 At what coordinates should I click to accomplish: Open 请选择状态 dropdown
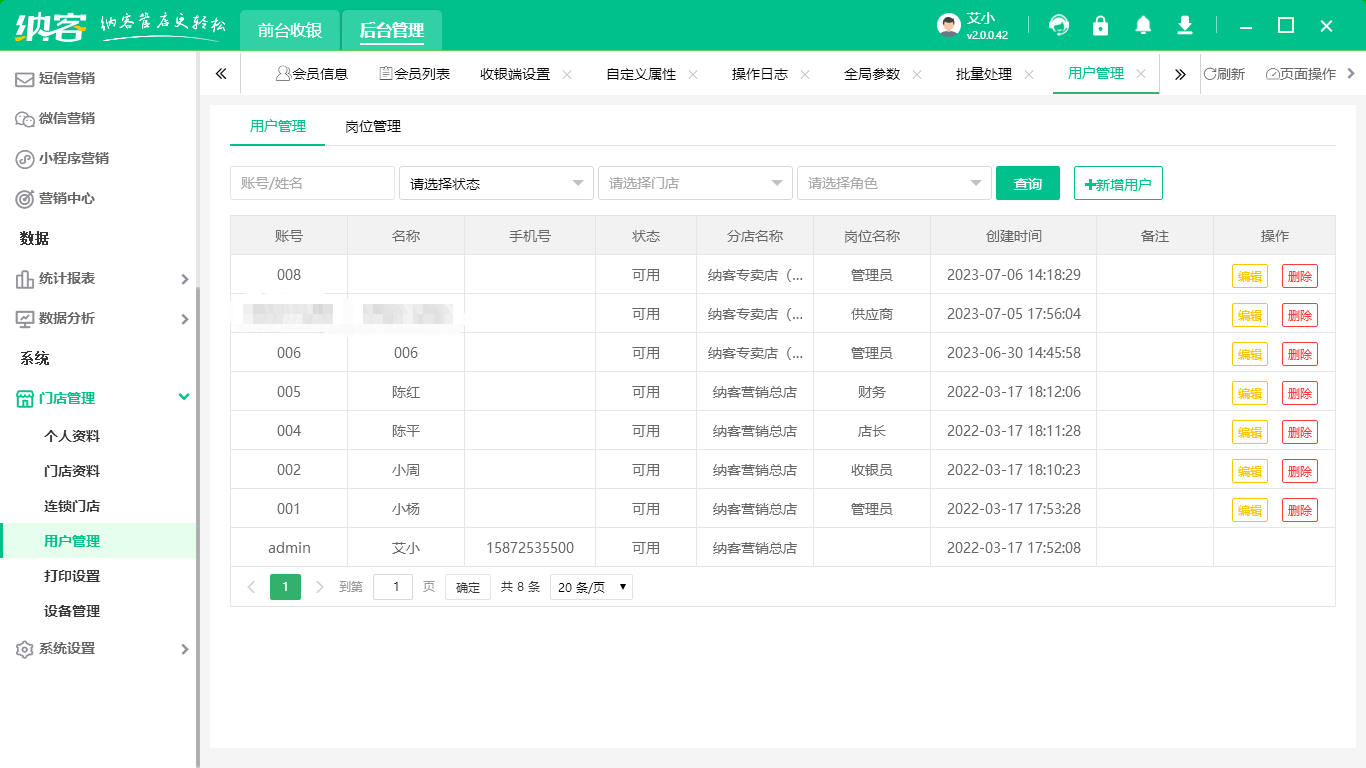[496, 183]
